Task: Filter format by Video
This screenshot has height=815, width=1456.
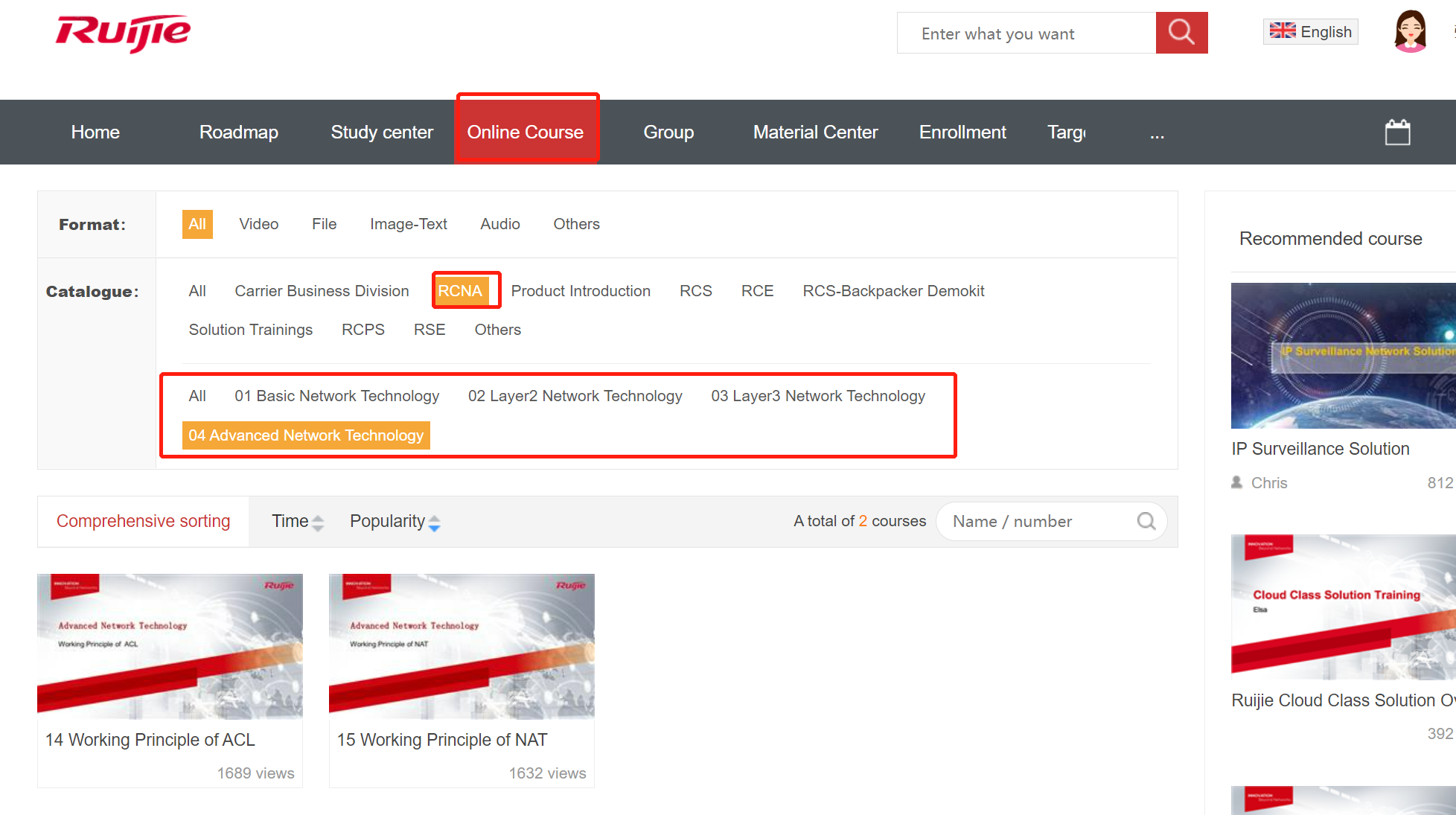Action: (x=259, y=224)
